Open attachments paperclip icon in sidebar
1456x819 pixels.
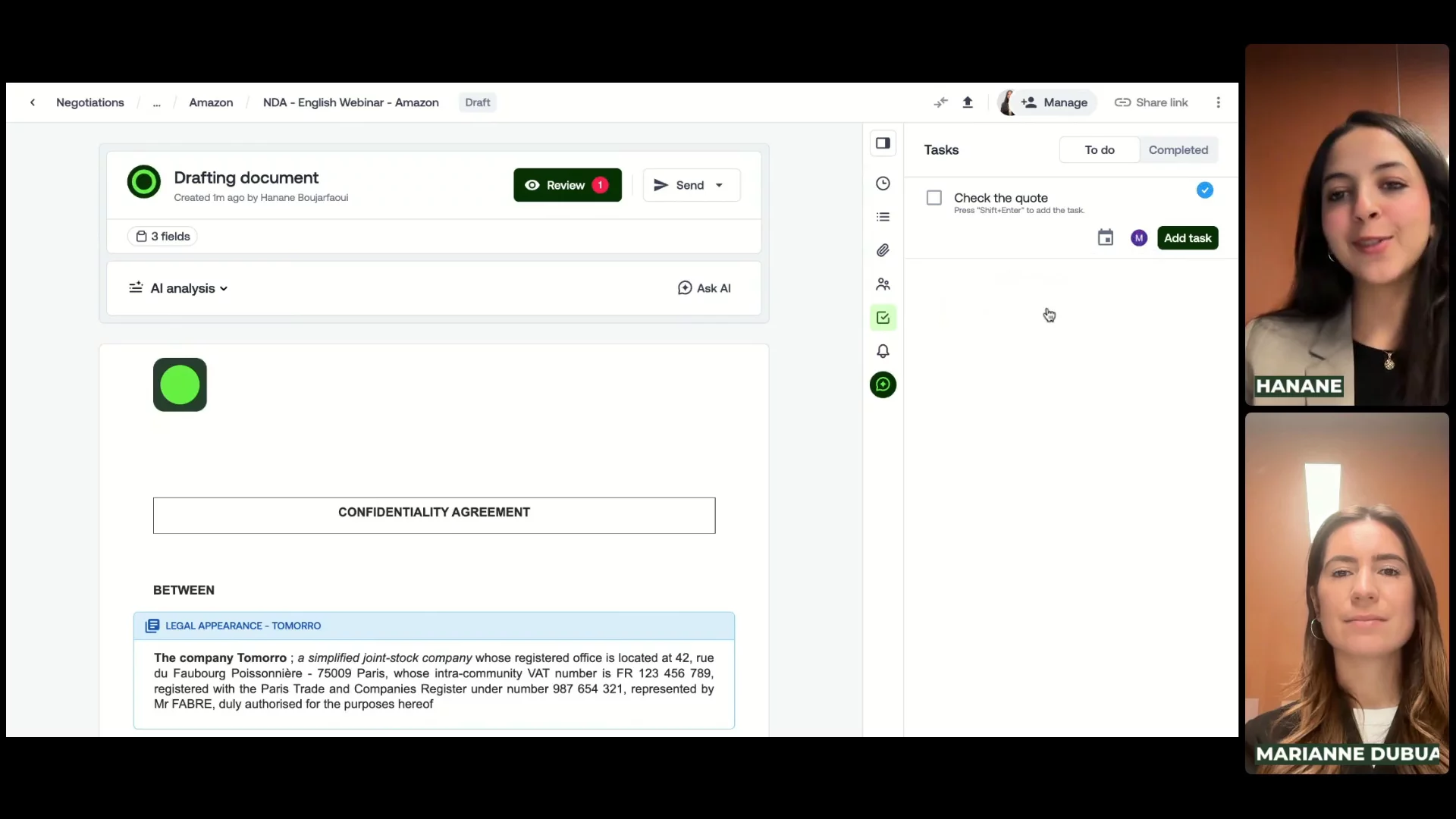click(883, 250)
